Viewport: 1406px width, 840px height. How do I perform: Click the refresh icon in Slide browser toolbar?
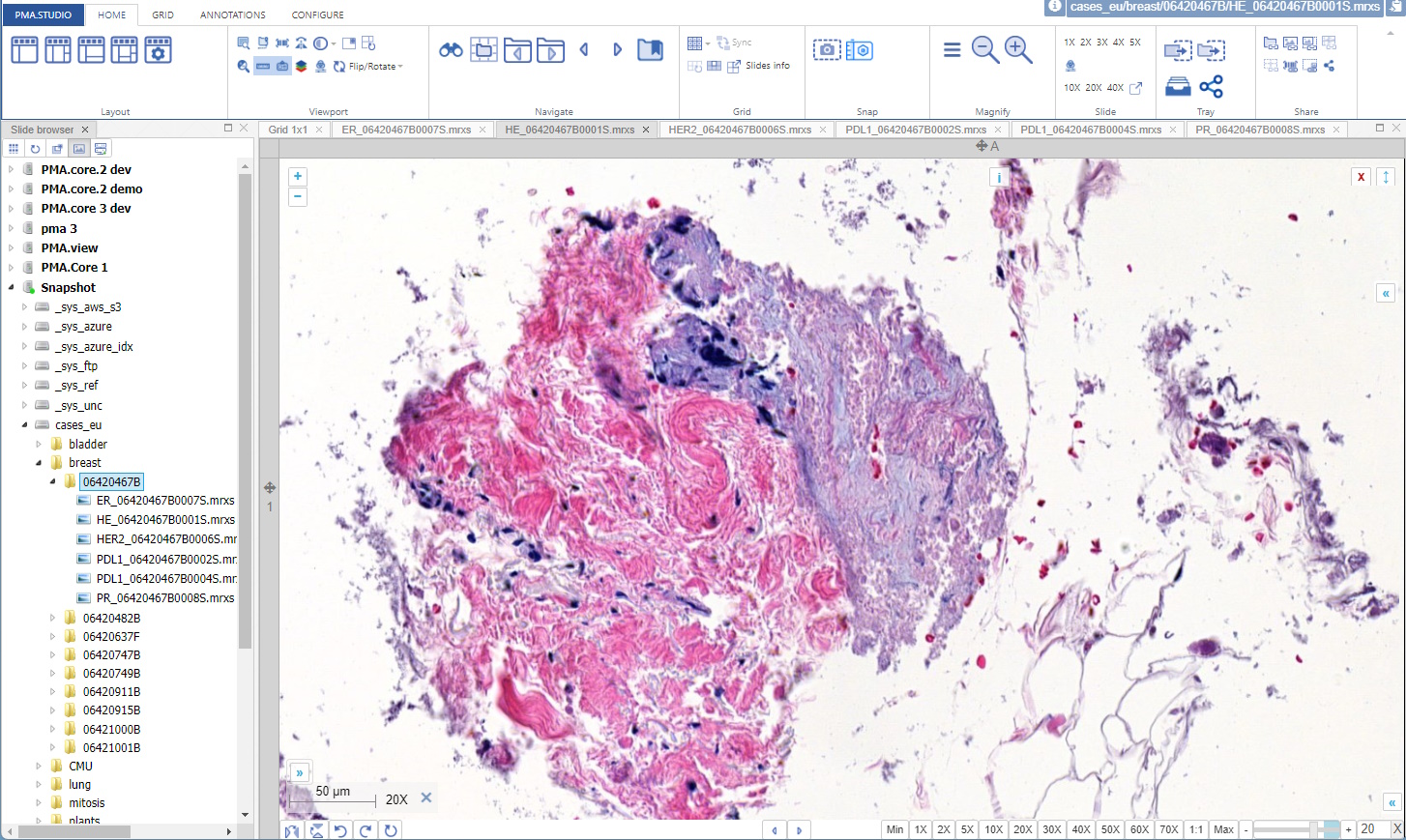pyautogui.click(x=36, y=149)
